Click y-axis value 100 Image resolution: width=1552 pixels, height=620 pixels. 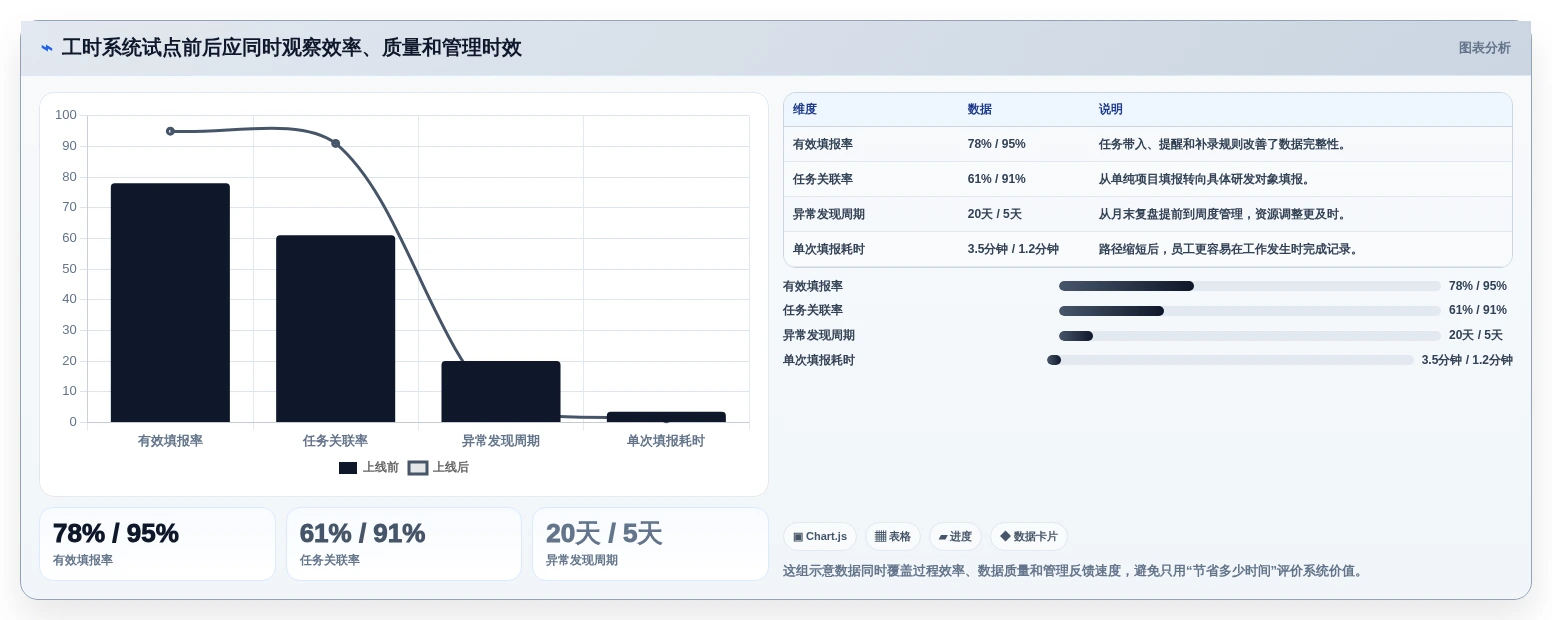[x=66, y=115]
